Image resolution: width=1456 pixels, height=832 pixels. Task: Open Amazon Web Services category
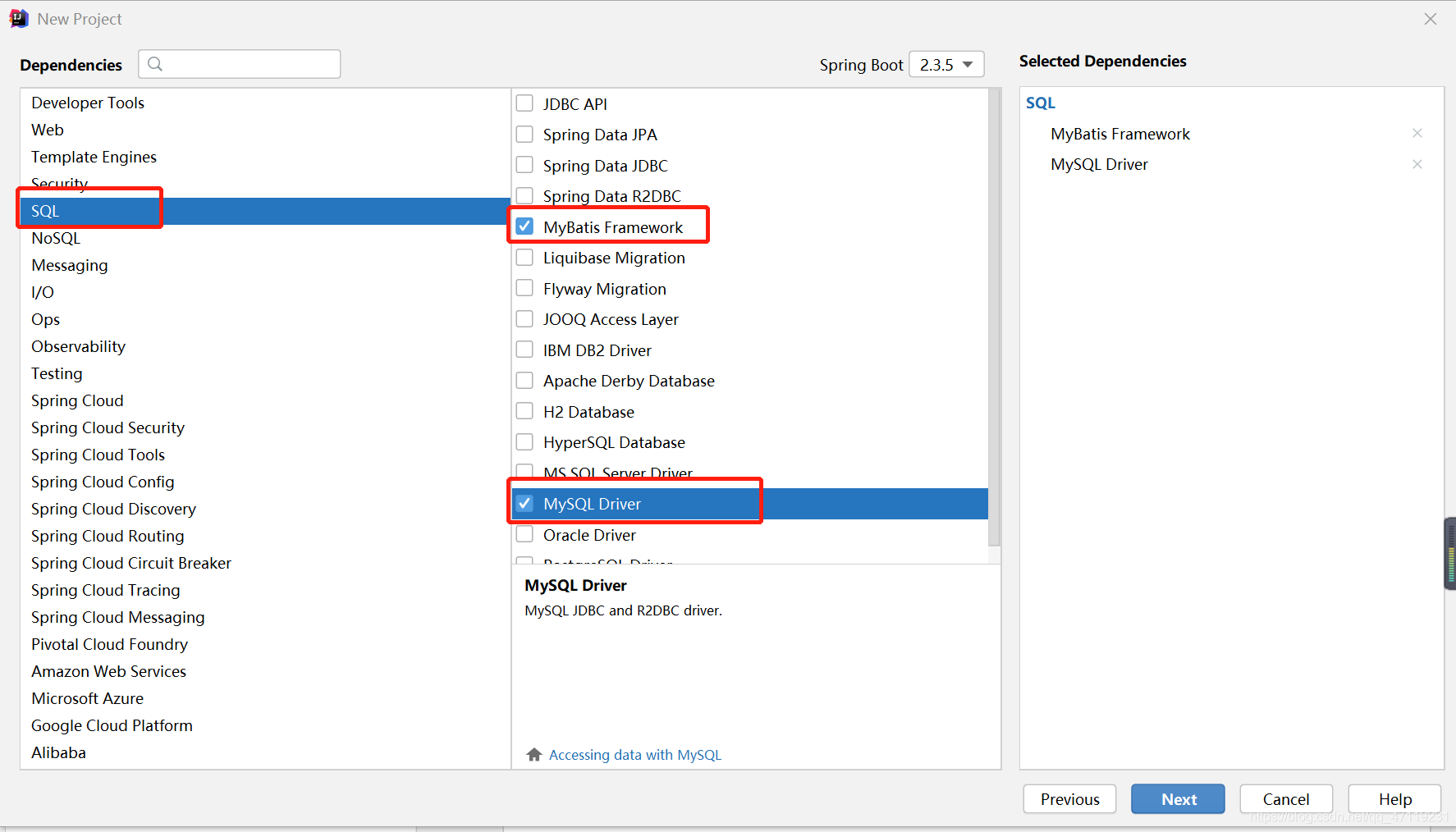coord(265,671)
